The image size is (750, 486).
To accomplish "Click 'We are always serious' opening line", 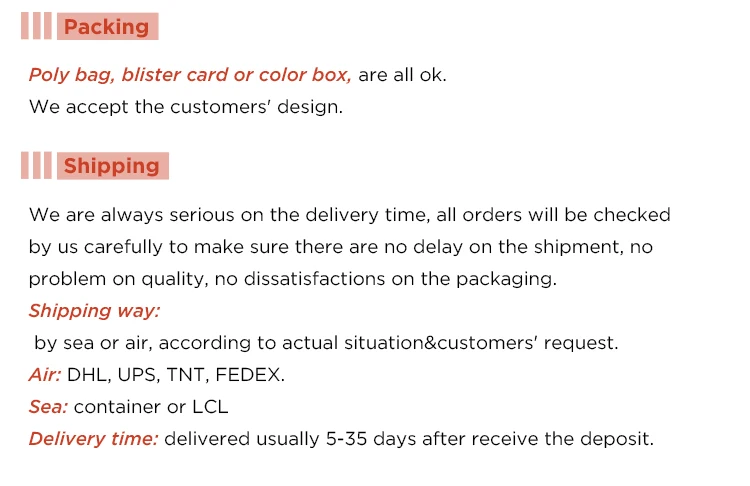I will pyautogui.click(x=349, y=215).
